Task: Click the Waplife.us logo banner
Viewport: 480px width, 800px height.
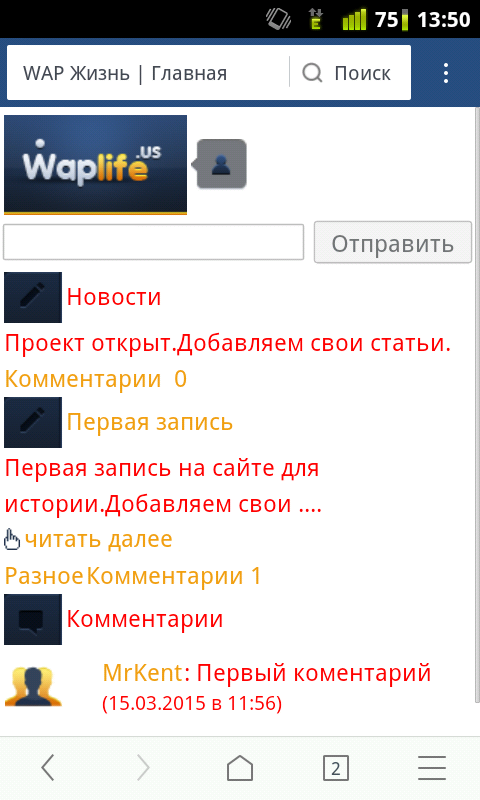Action: (x=95, y=164)
